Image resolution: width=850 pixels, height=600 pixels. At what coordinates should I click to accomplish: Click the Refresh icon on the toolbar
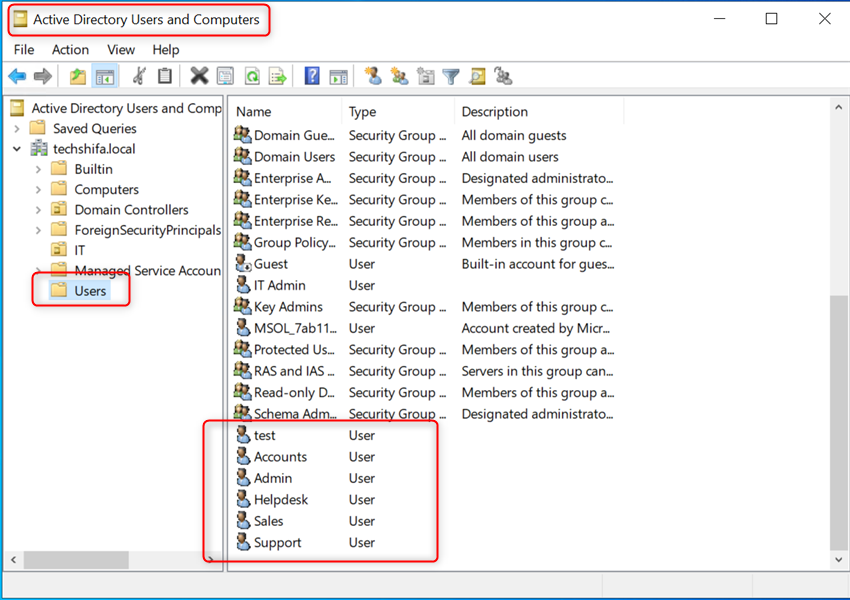pyautogui.click(x=254, y=76)
